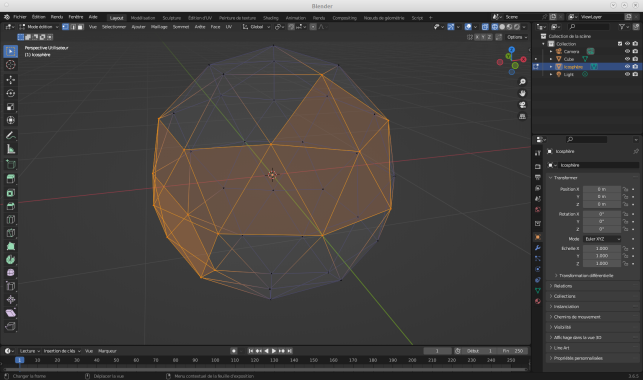Select the Shear tool
Screen dimensions: 643x380
point(11,313)
